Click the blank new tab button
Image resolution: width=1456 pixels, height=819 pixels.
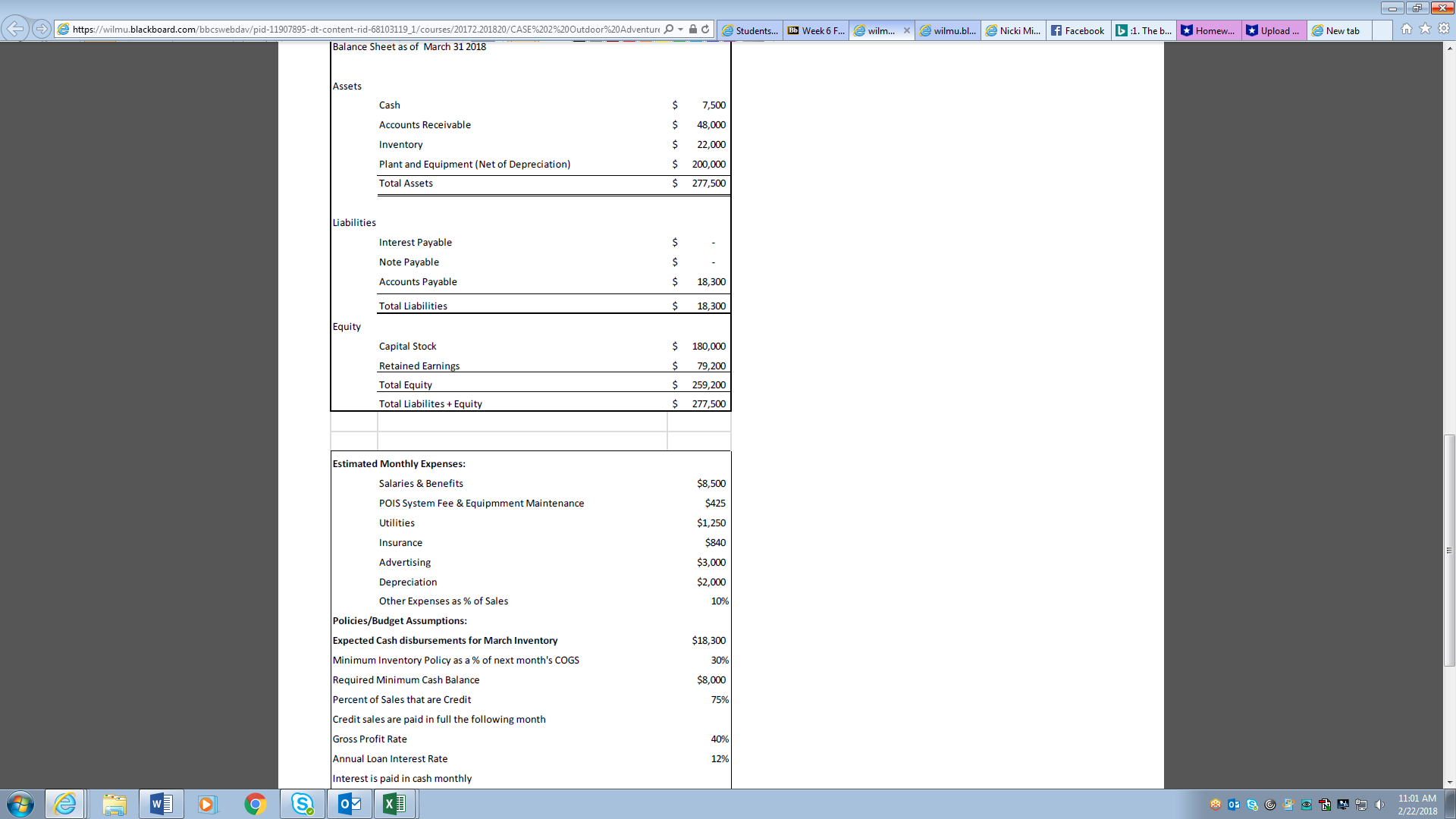1382,30
